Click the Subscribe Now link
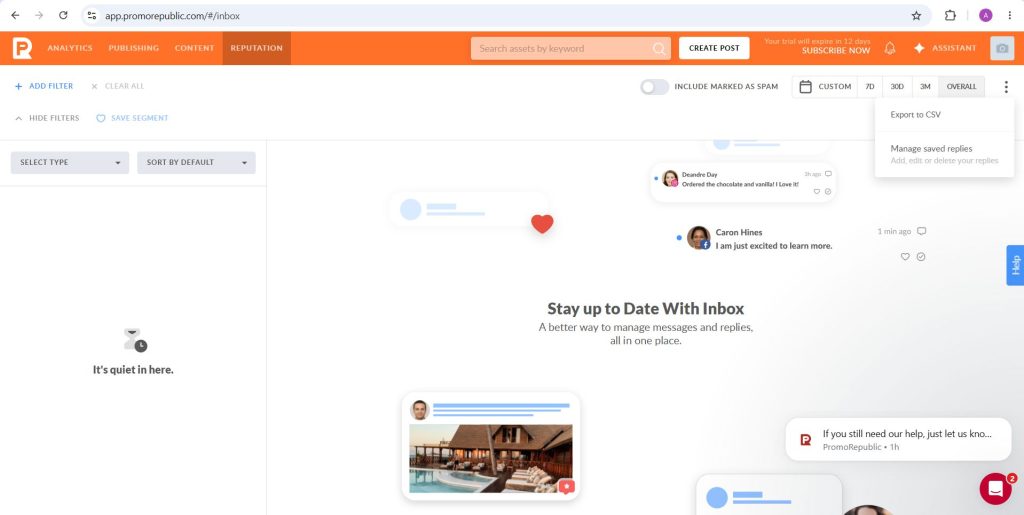Image resolution: width=1024 pixels, height=515 pixels. coord(836,50)
